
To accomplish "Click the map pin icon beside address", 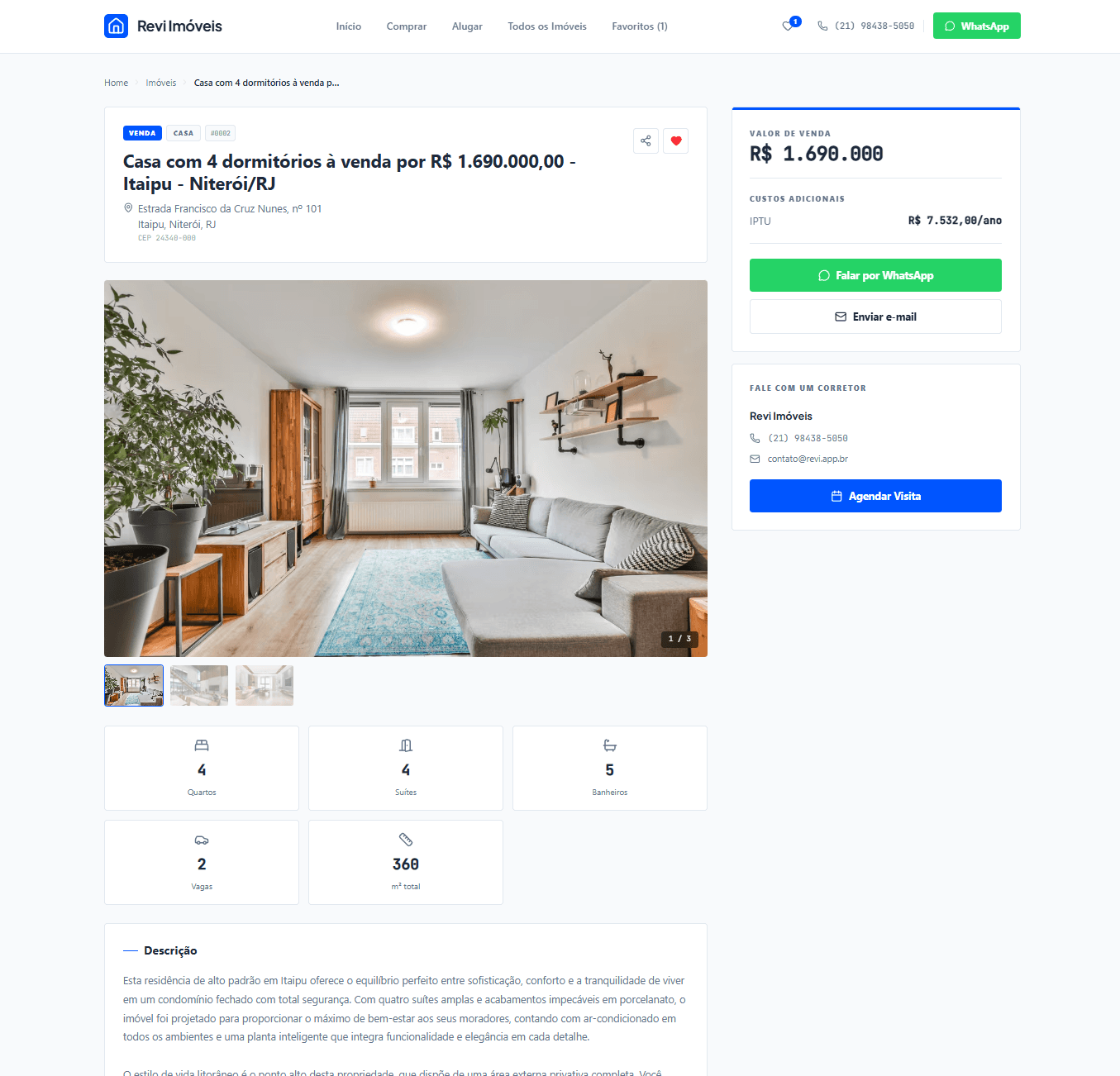I will (128, 208).
